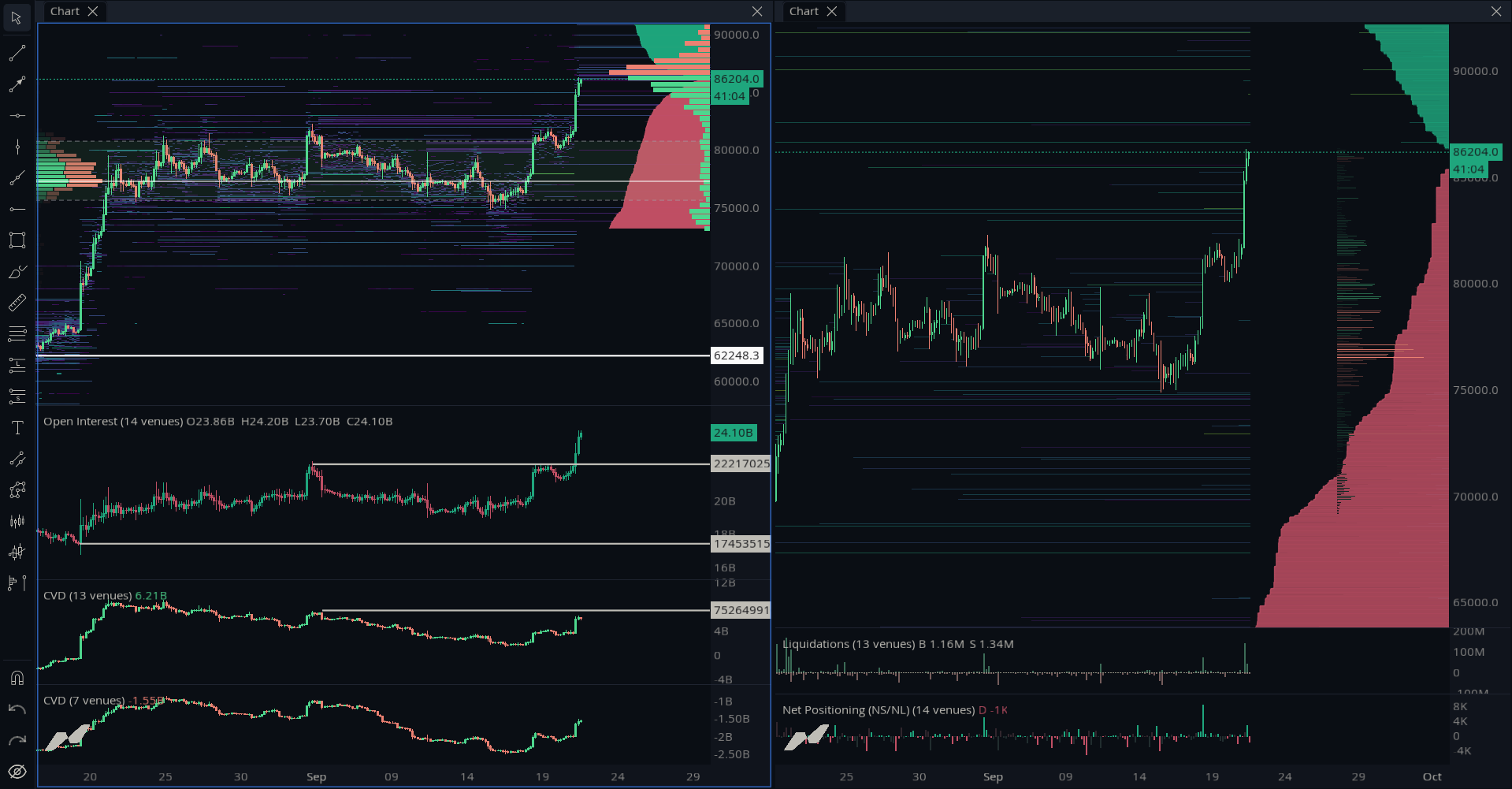Close the left Chart tab

93,11
